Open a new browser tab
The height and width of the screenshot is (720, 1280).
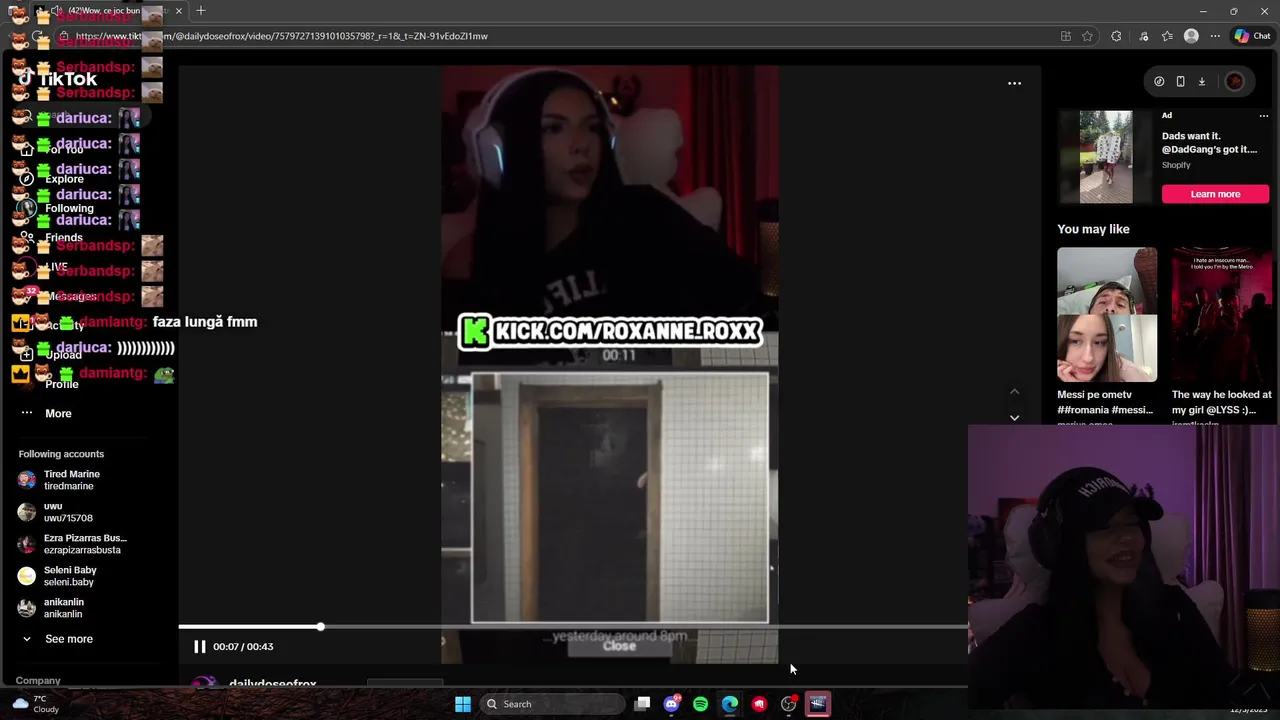(x=201, y=11)
